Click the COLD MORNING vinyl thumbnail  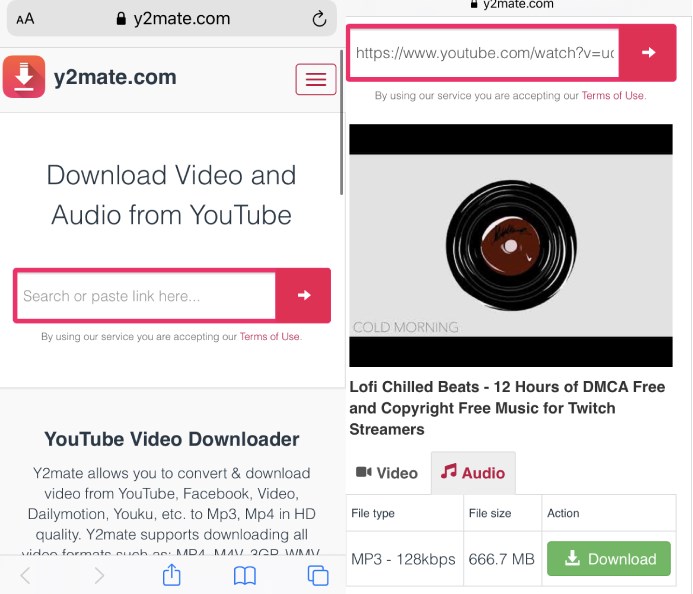click(511, 245)
